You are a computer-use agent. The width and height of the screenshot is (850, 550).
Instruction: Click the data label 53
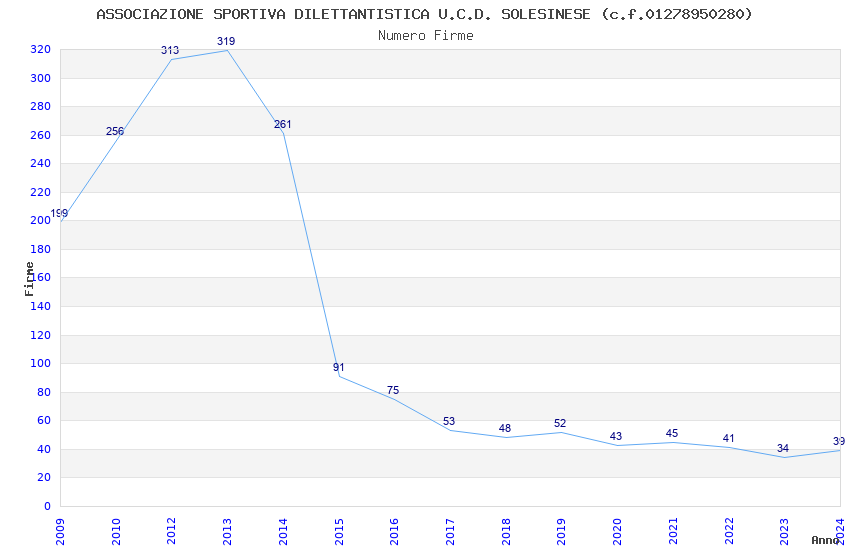449,421
